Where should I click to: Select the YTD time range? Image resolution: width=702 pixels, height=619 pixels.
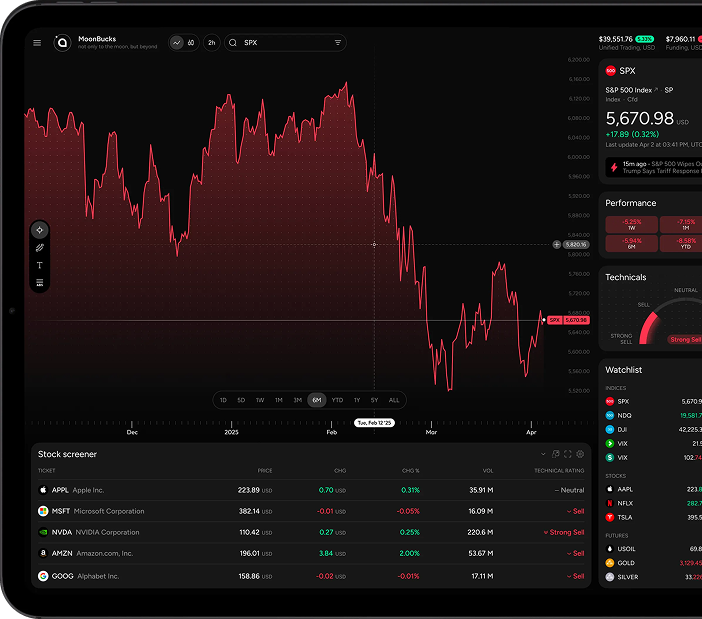[x=337, y=400]
